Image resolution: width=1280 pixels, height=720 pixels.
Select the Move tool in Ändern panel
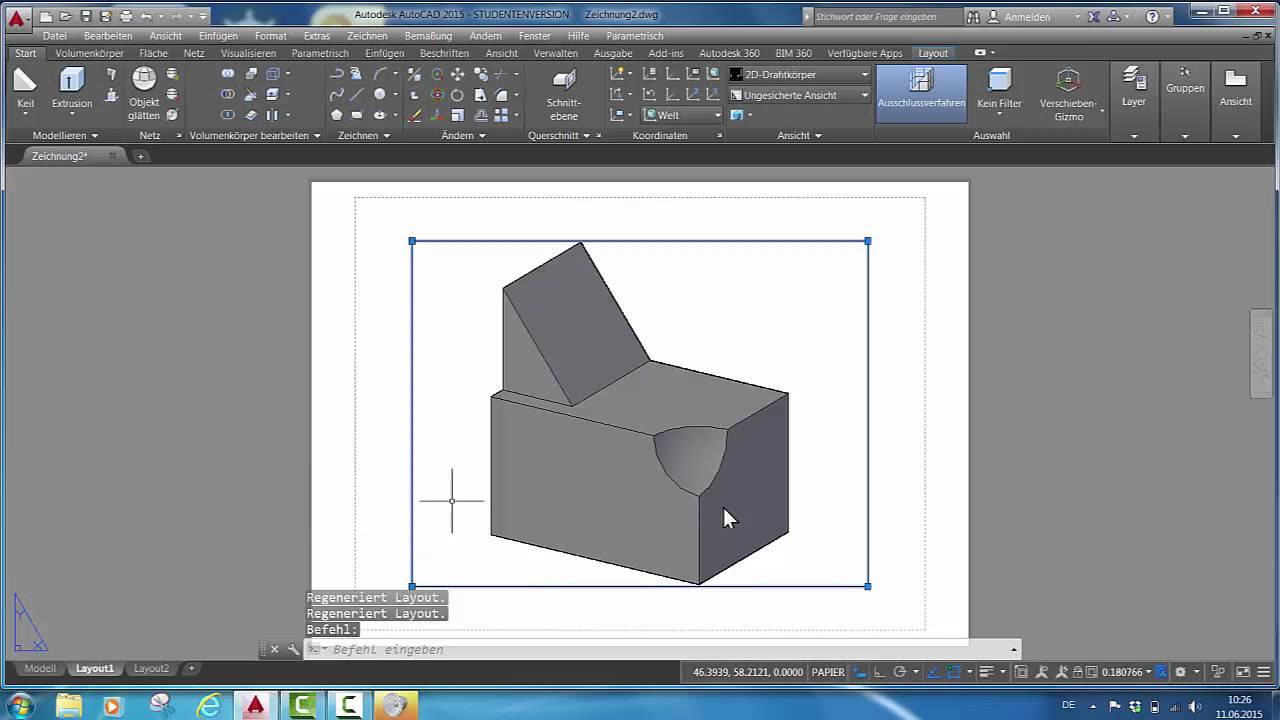tap(457, 74)
